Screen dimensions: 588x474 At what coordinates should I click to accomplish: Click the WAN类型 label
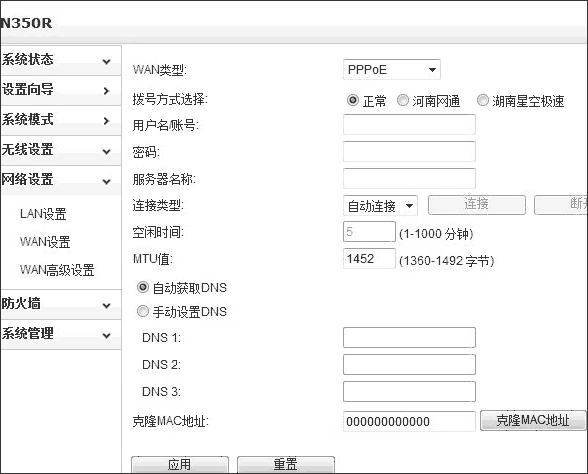coord(160,70)
